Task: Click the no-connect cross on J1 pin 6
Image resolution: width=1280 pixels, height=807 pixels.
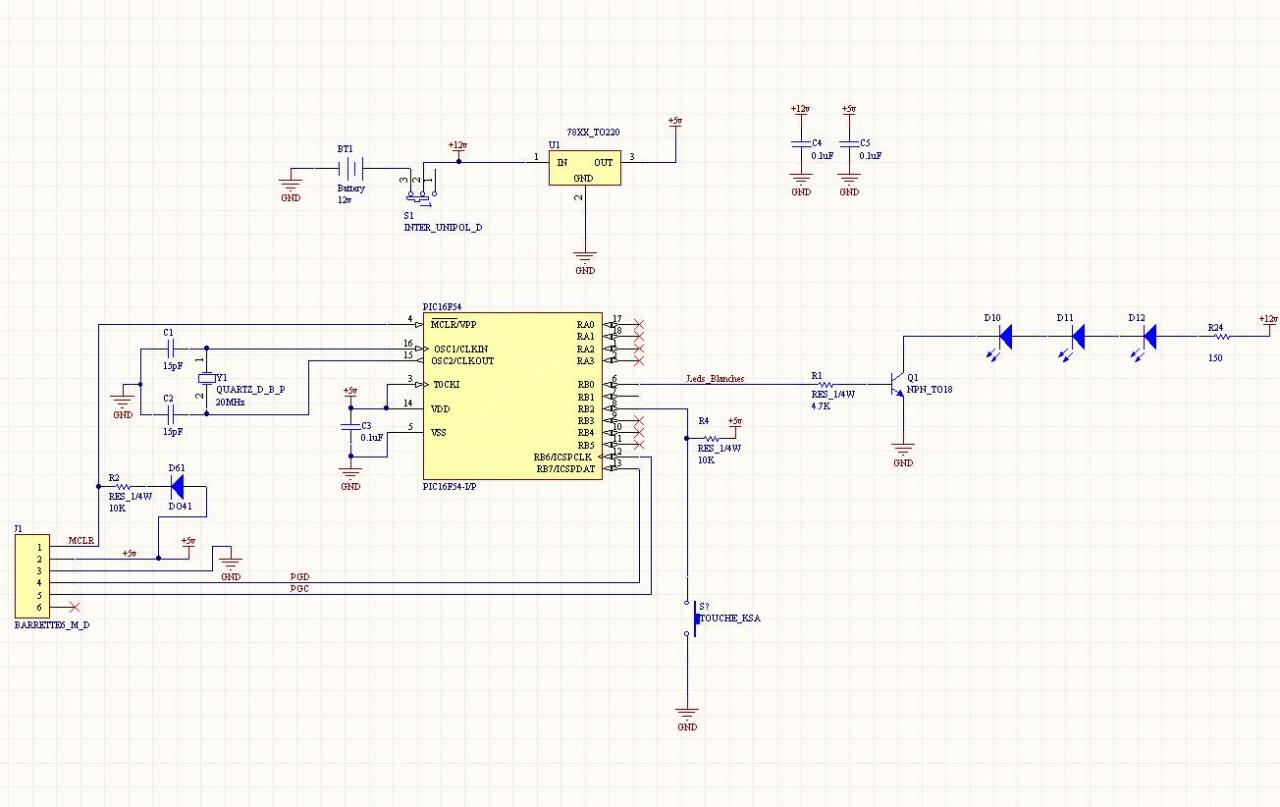Action: coord(73,607)
